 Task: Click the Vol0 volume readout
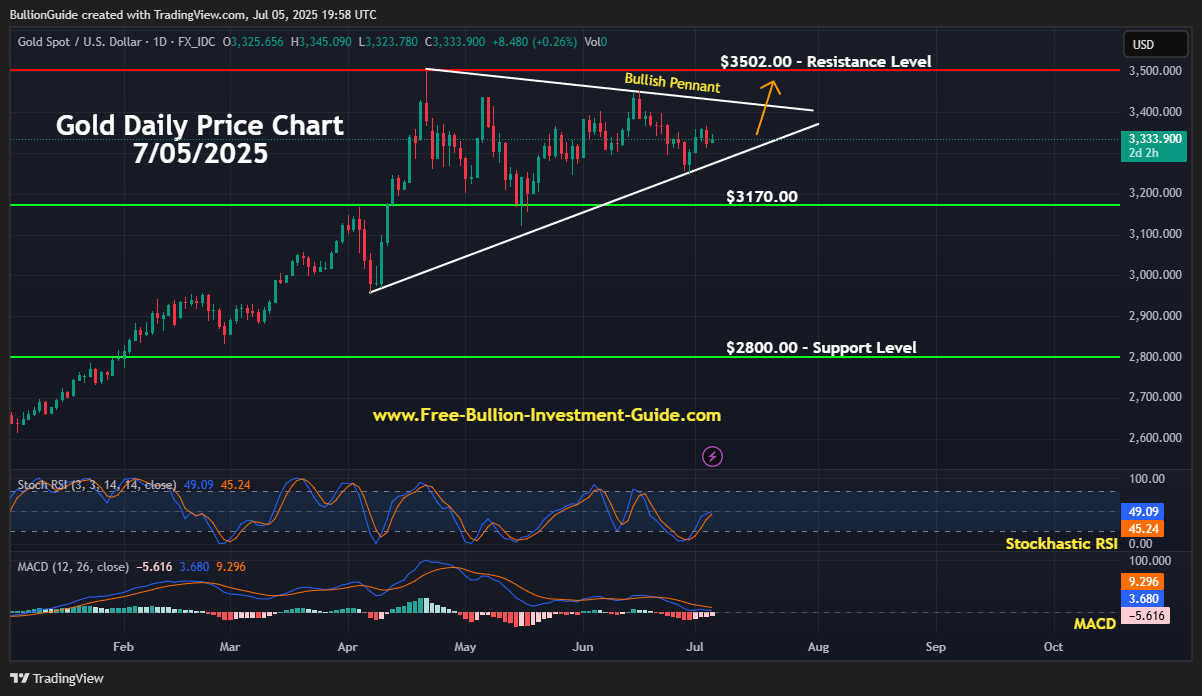point(595,42)
